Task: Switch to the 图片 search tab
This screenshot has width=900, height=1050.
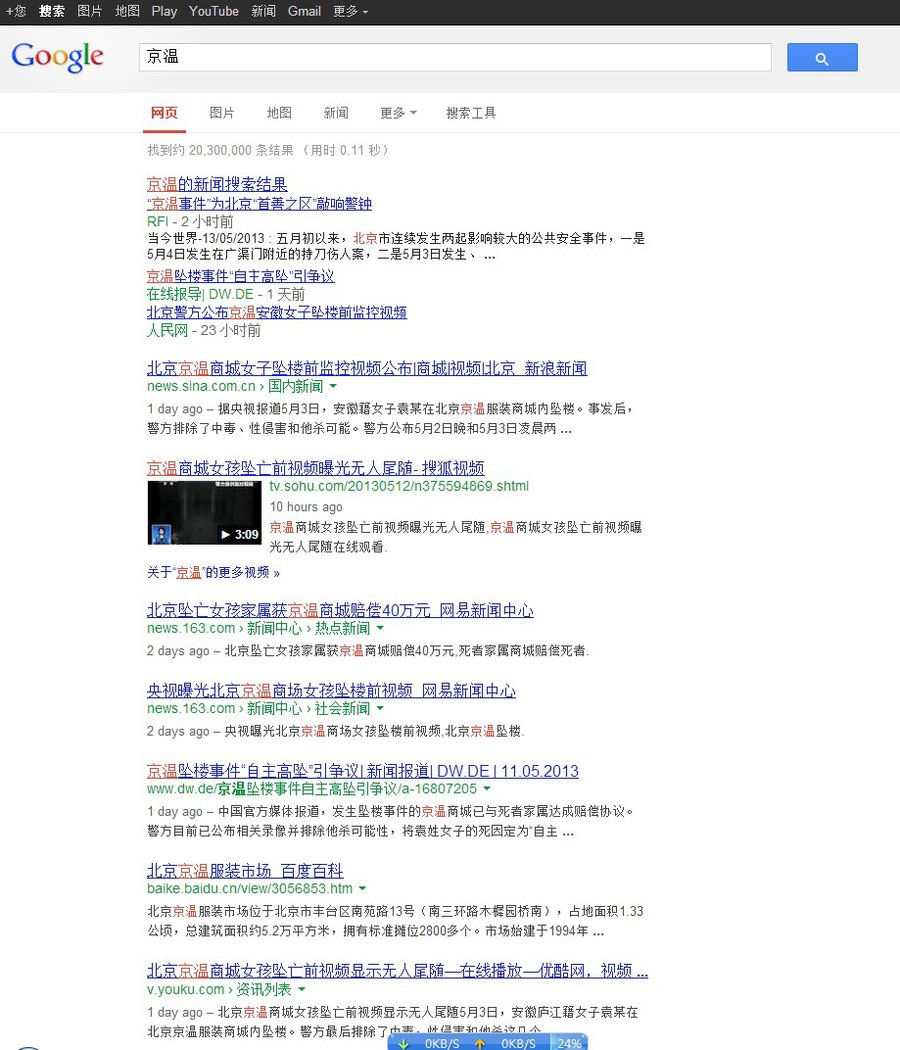Action: point(222,112)
